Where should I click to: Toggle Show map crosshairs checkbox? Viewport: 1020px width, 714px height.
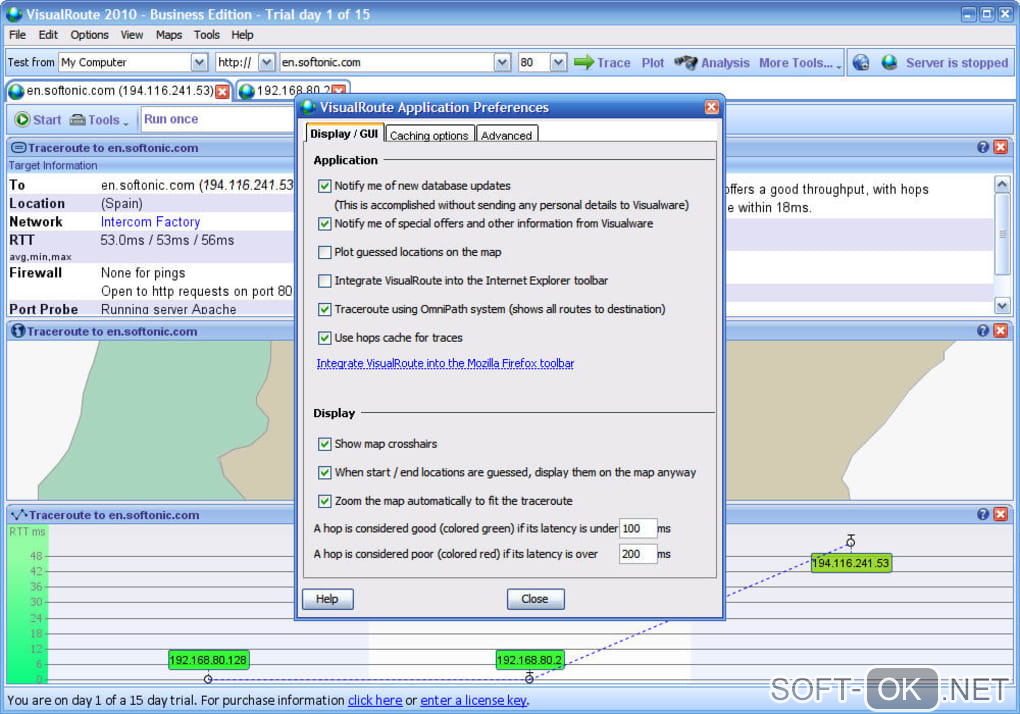pos(325,444)
